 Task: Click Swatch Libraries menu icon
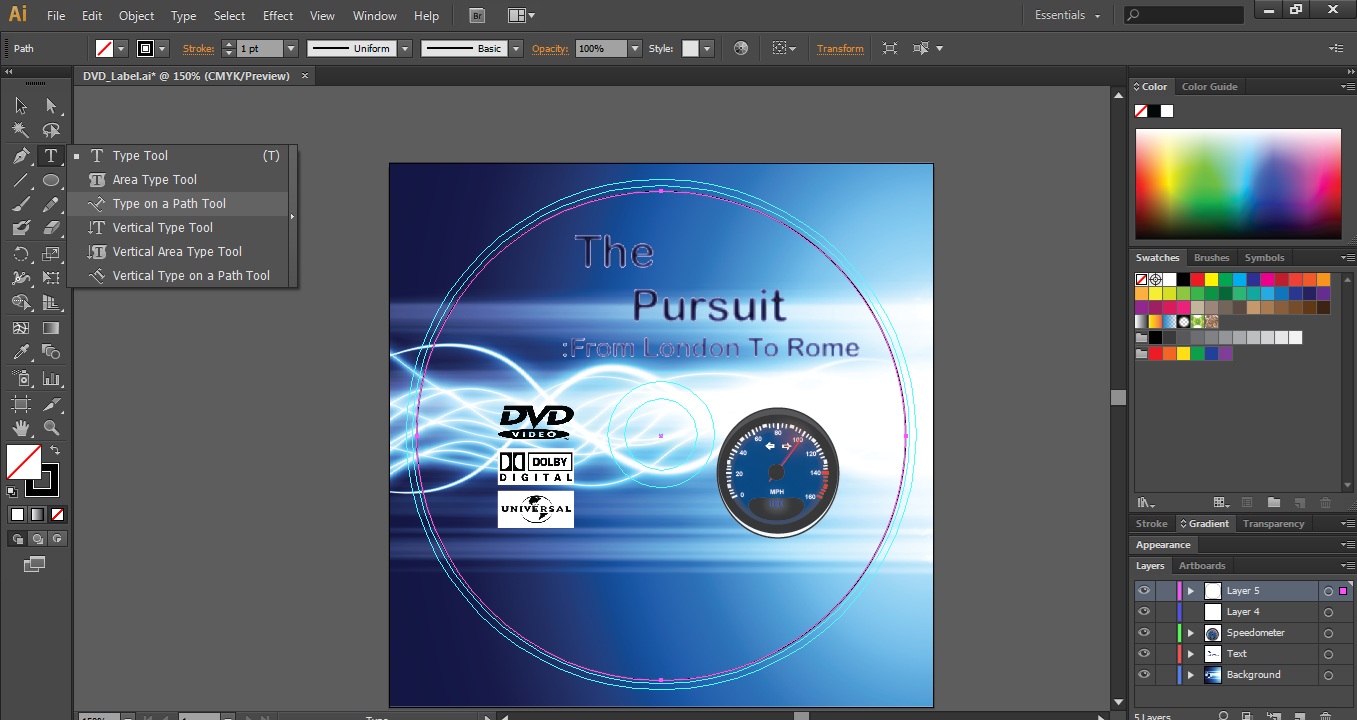click(x=1146, y=502)
